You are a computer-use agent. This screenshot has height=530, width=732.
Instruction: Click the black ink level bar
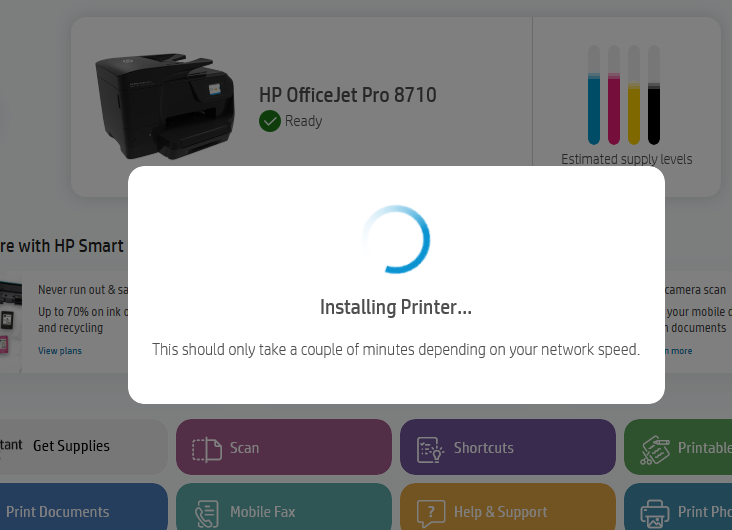tap(654, 95)
